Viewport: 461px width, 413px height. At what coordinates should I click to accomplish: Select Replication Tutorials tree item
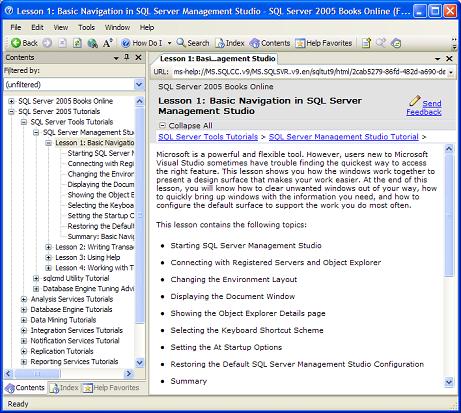62,351
